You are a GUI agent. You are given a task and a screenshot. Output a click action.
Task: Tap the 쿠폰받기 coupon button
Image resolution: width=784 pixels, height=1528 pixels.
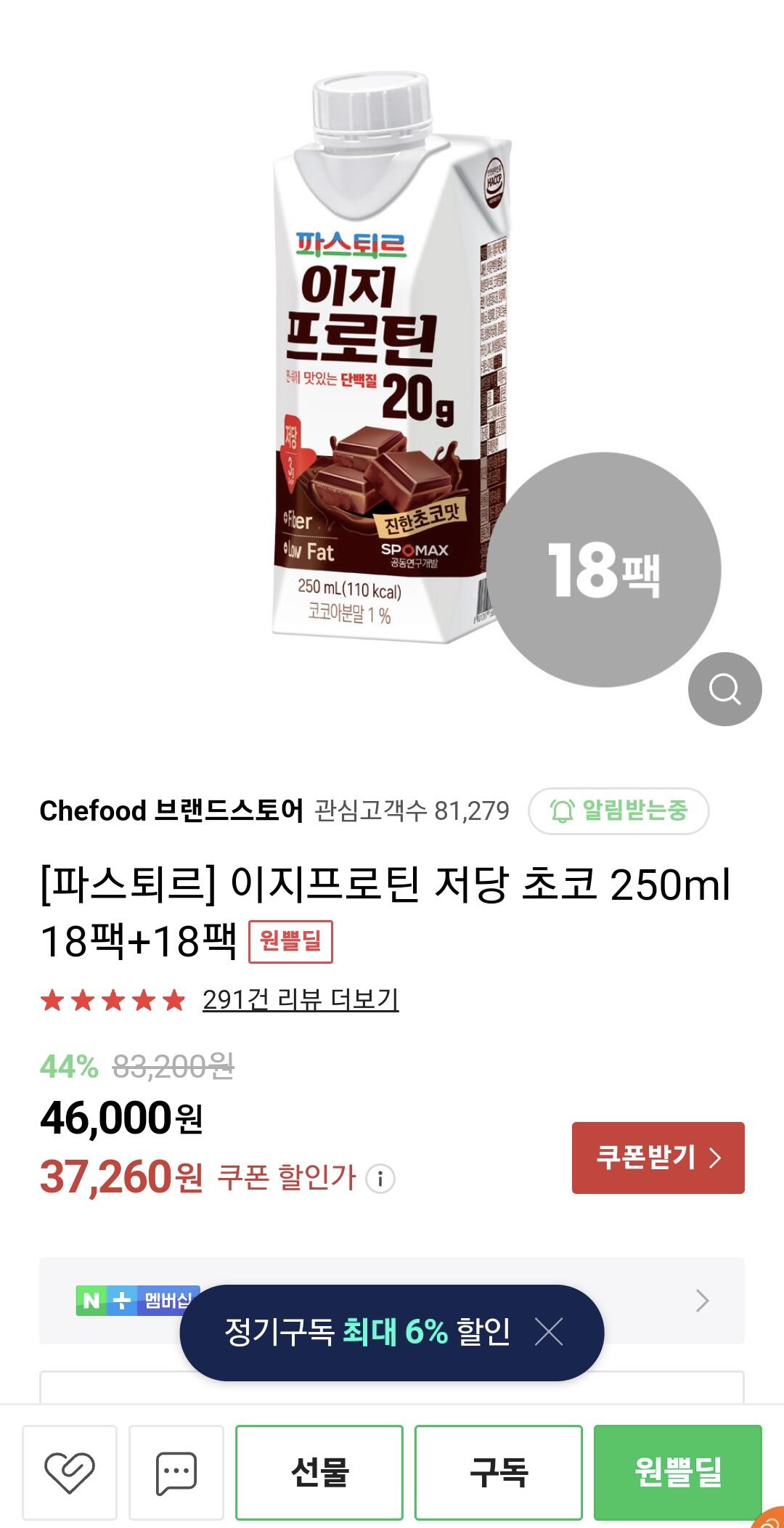[658, 1158]
